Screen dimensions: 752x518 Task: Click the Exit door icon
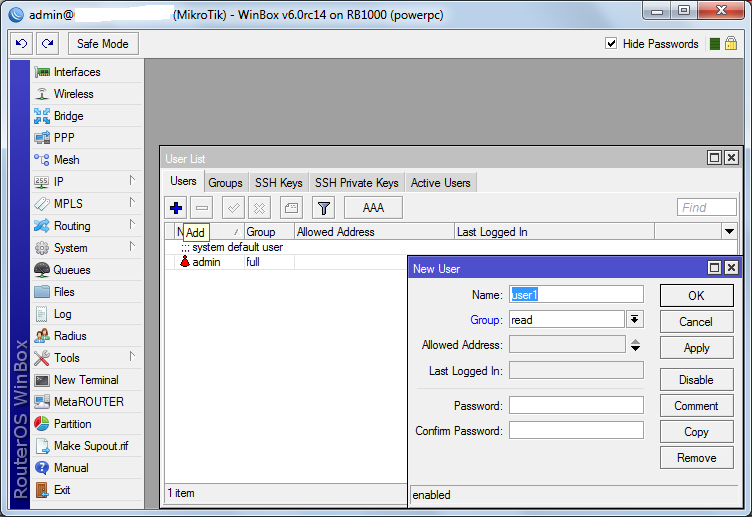tap(42, 490)
